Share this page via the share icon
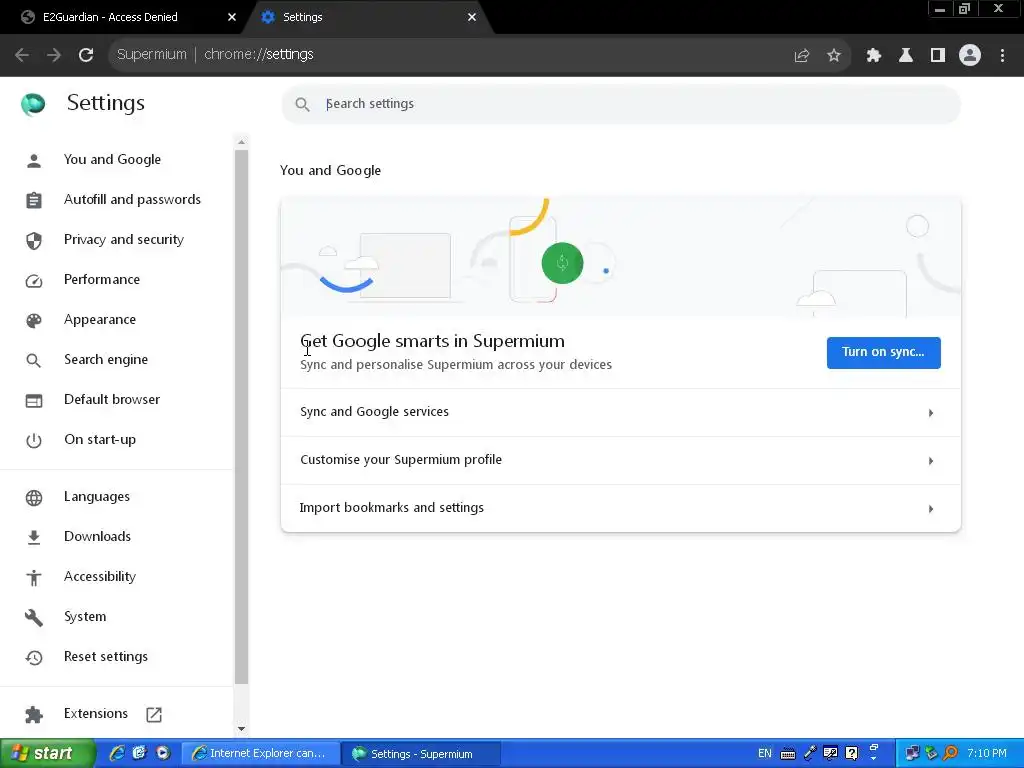Image resolution: width=1024 pixels, height=768 pixels. 802,55
